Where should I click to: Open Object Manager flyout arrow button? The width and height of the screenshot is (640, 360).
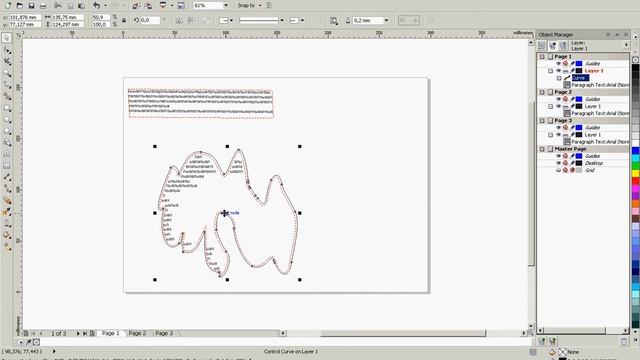626,45
